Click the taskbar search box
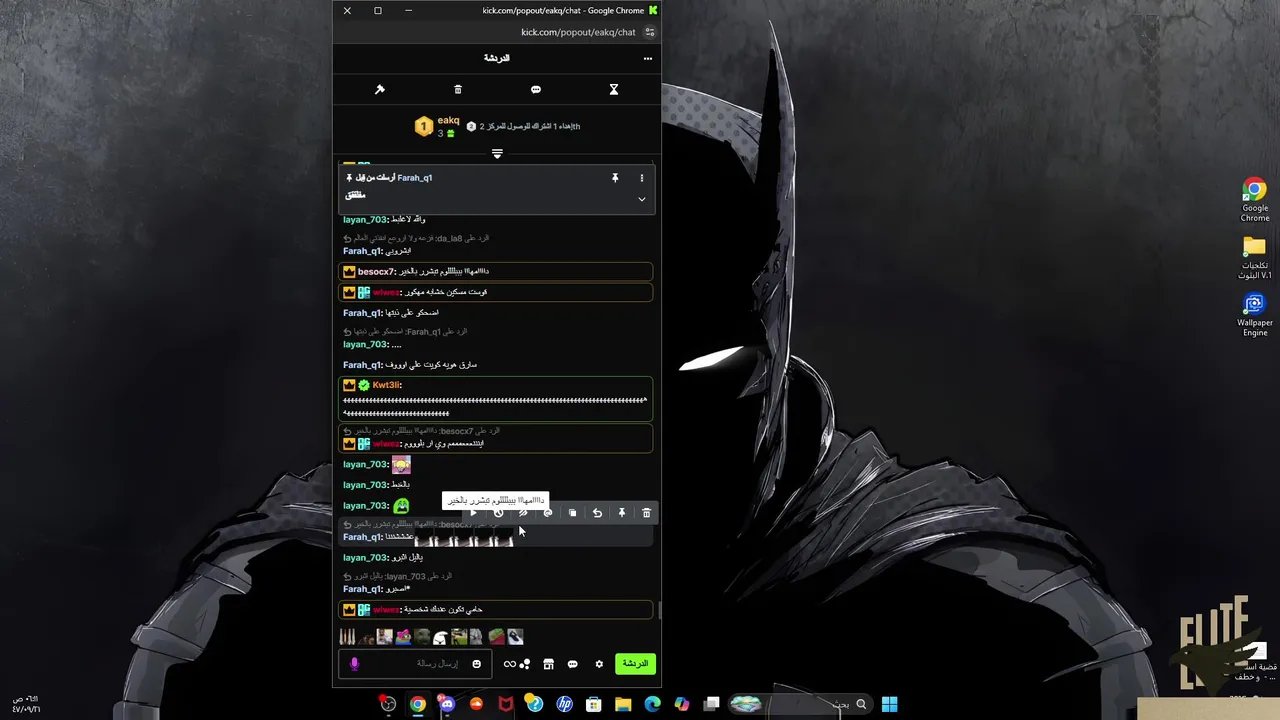The image size is (1280, 720). click(x=799, y=704)
